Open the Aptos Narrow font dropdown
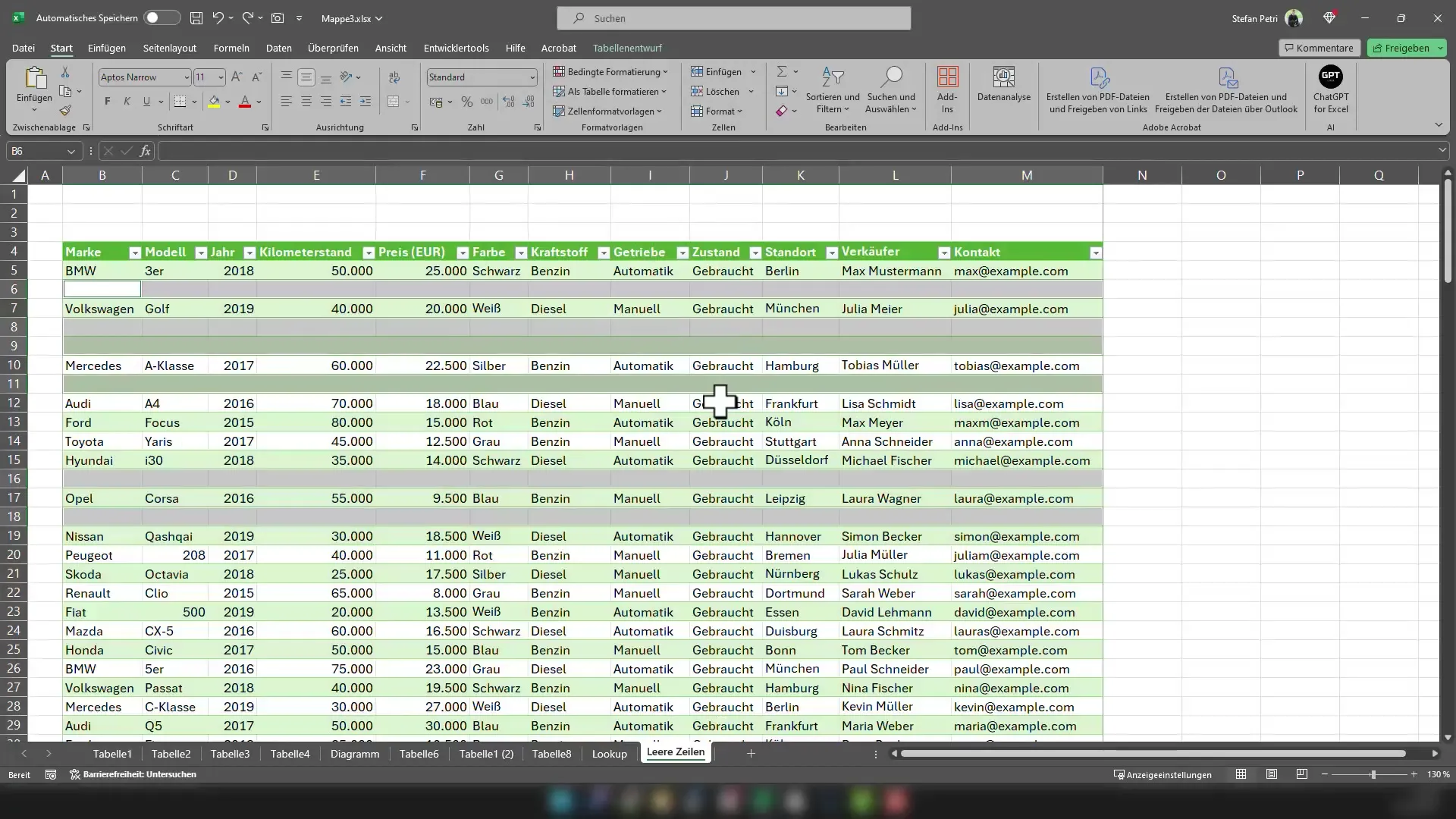 187,77
